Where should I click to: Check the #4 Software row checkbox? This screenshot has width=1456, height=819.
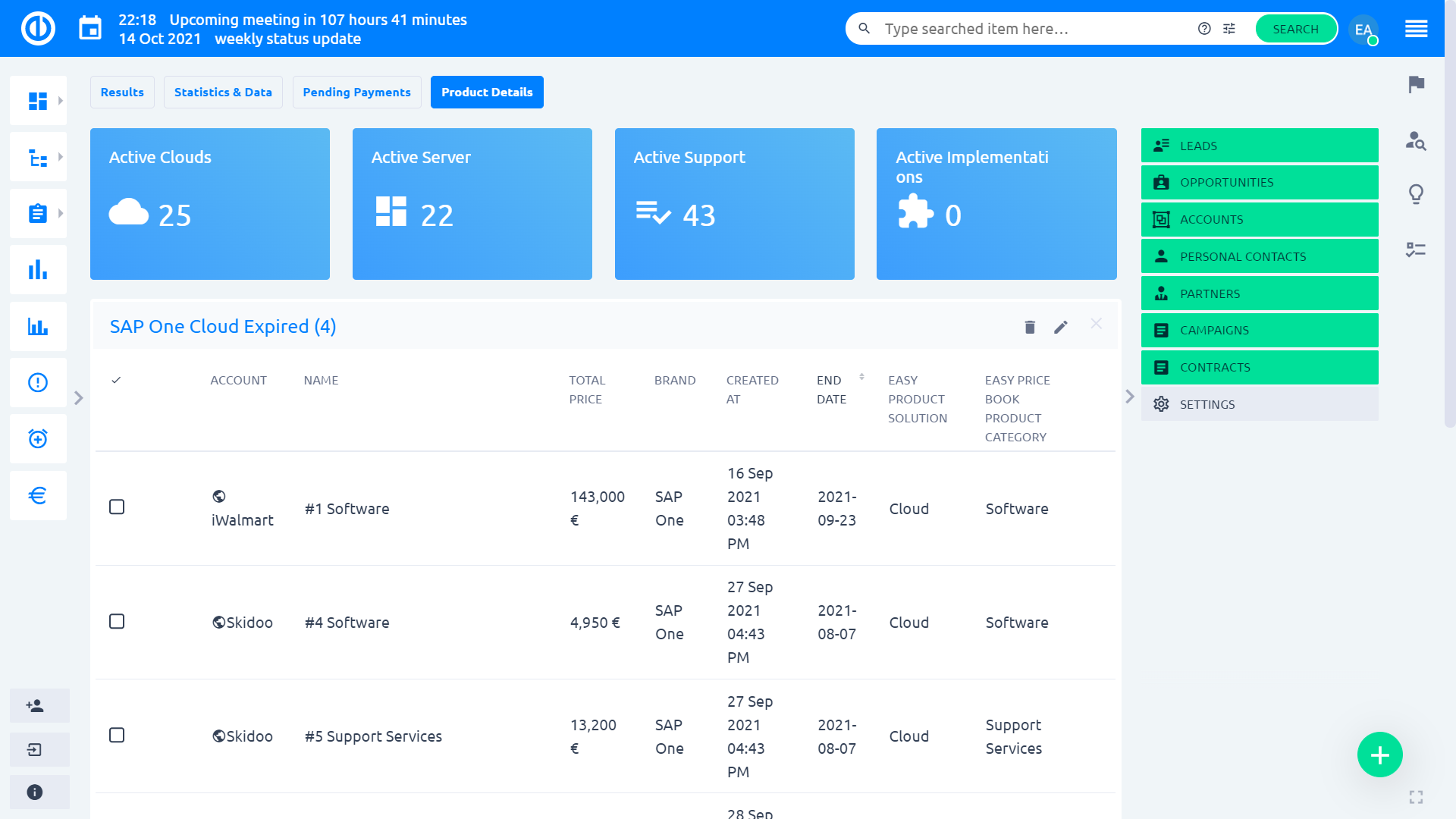click(x=117, y=622)
